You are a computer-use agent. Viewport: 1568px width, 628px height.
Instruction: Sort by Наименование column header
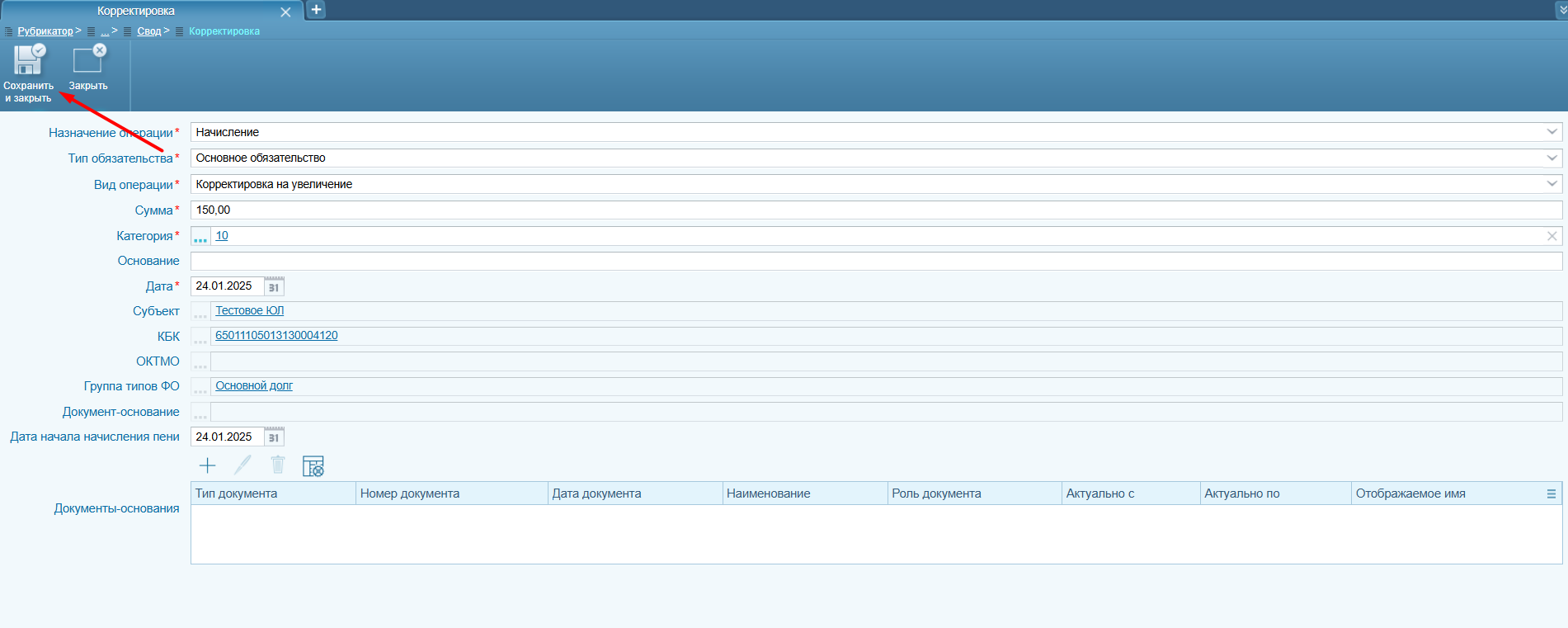805,493
